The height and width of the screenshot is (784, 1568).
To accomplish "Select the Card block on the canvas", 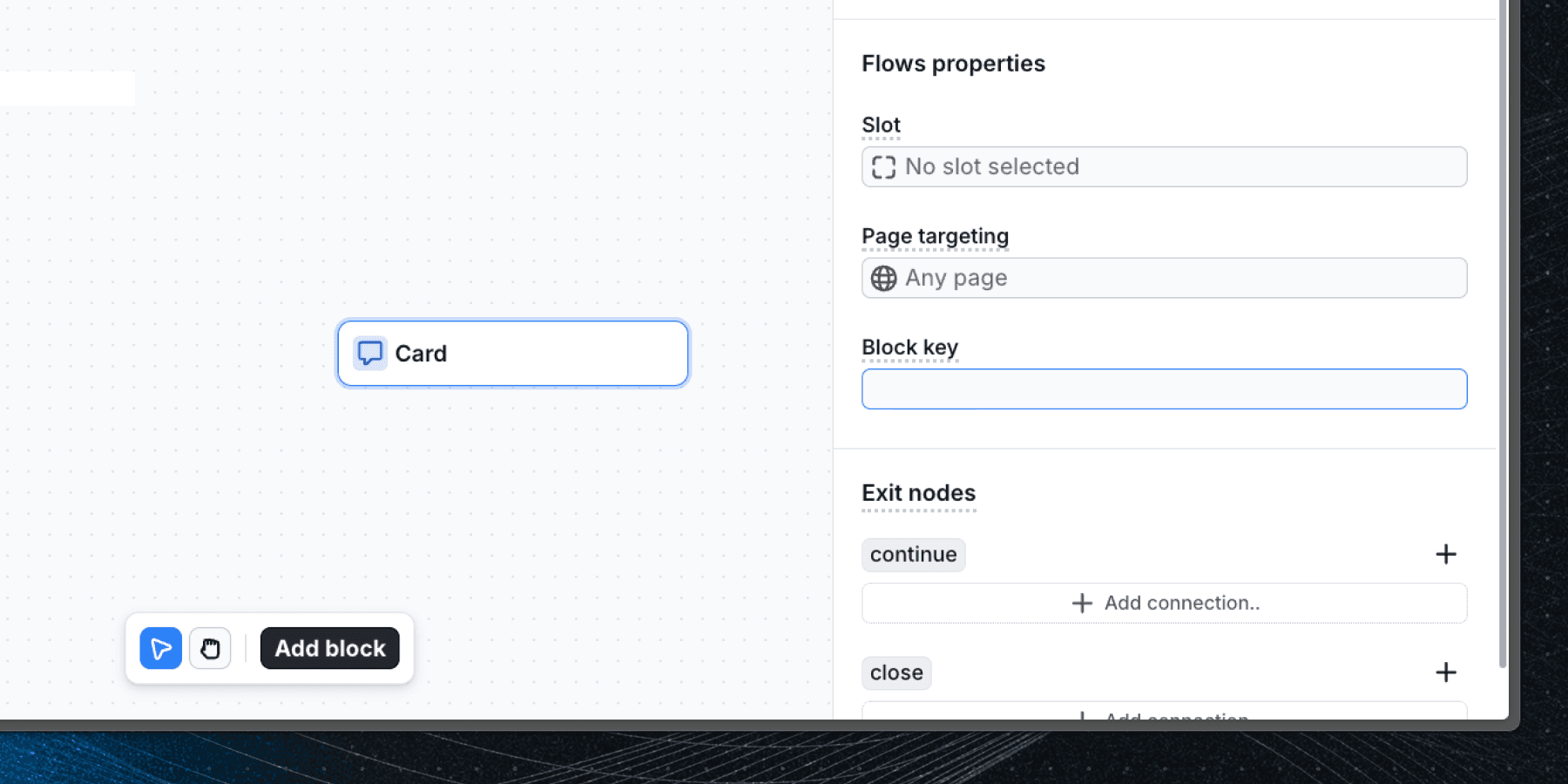I will point(512,353).
